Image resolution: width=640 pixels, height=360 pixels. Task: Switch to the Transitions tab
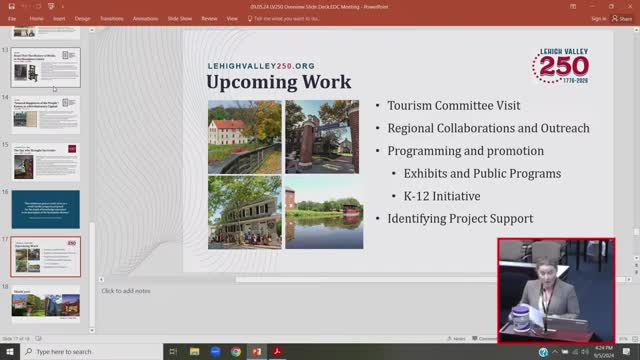click(111, 19)
